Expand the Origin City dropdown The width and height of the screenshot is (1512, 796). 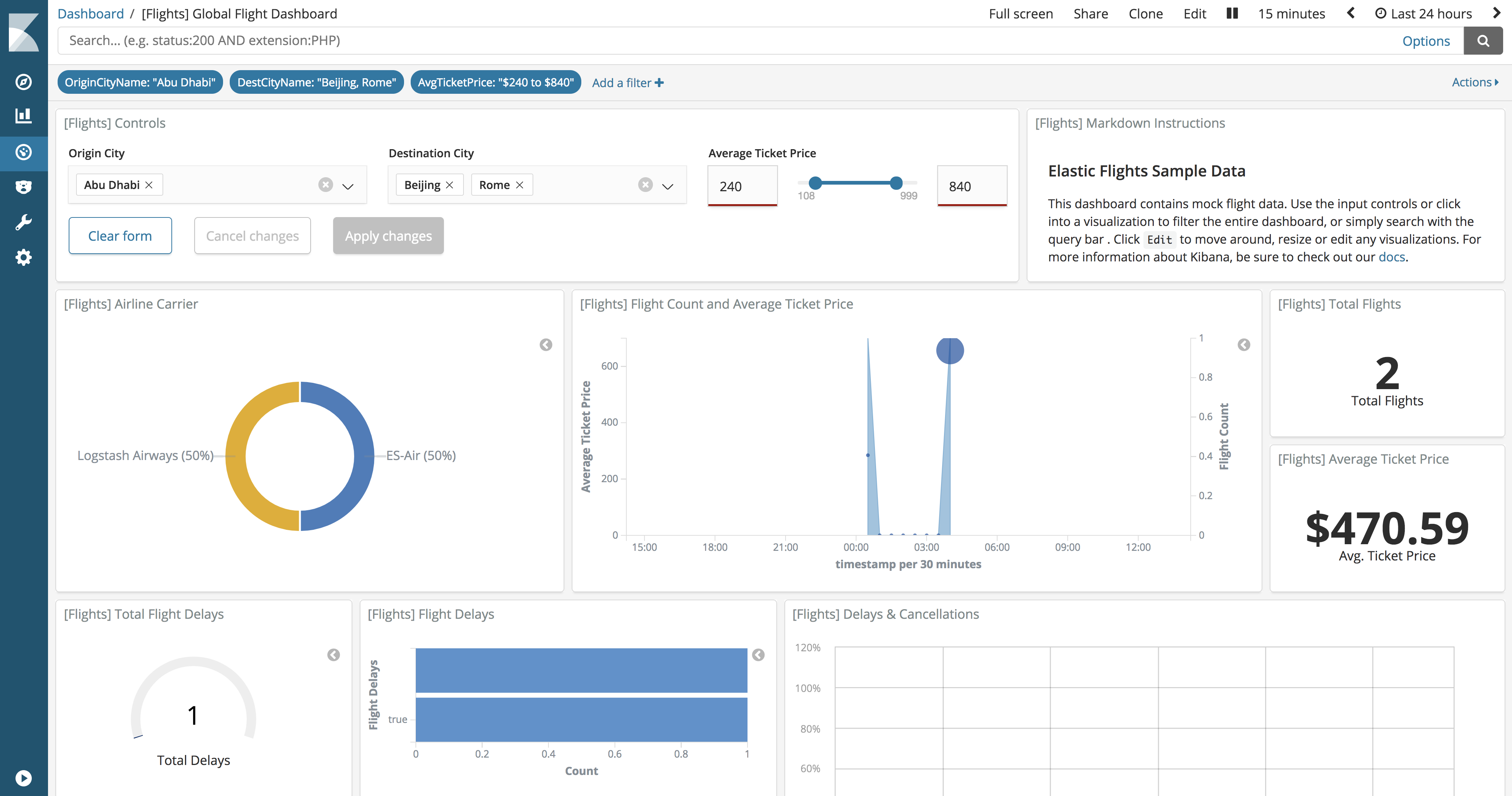pos(348,186)
